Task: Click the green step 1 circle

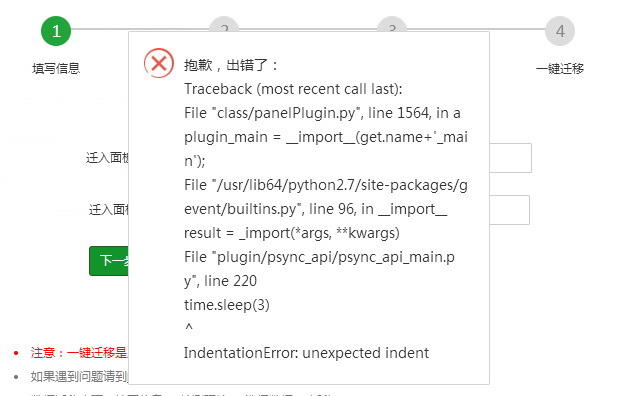Action: (56, 31)
